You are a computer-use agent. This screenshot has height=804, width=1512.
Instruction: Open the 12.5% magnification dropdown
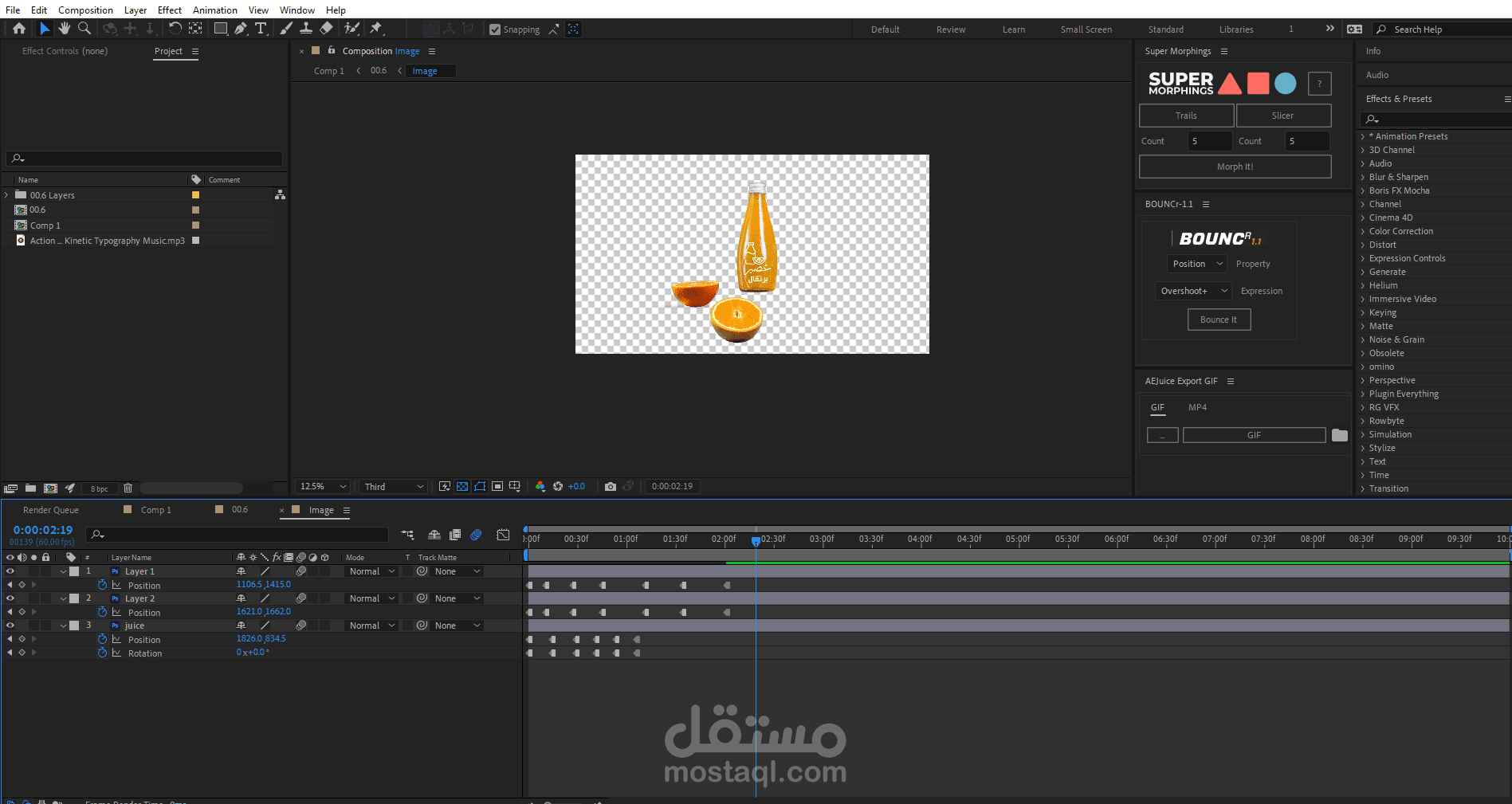point(323,486)
